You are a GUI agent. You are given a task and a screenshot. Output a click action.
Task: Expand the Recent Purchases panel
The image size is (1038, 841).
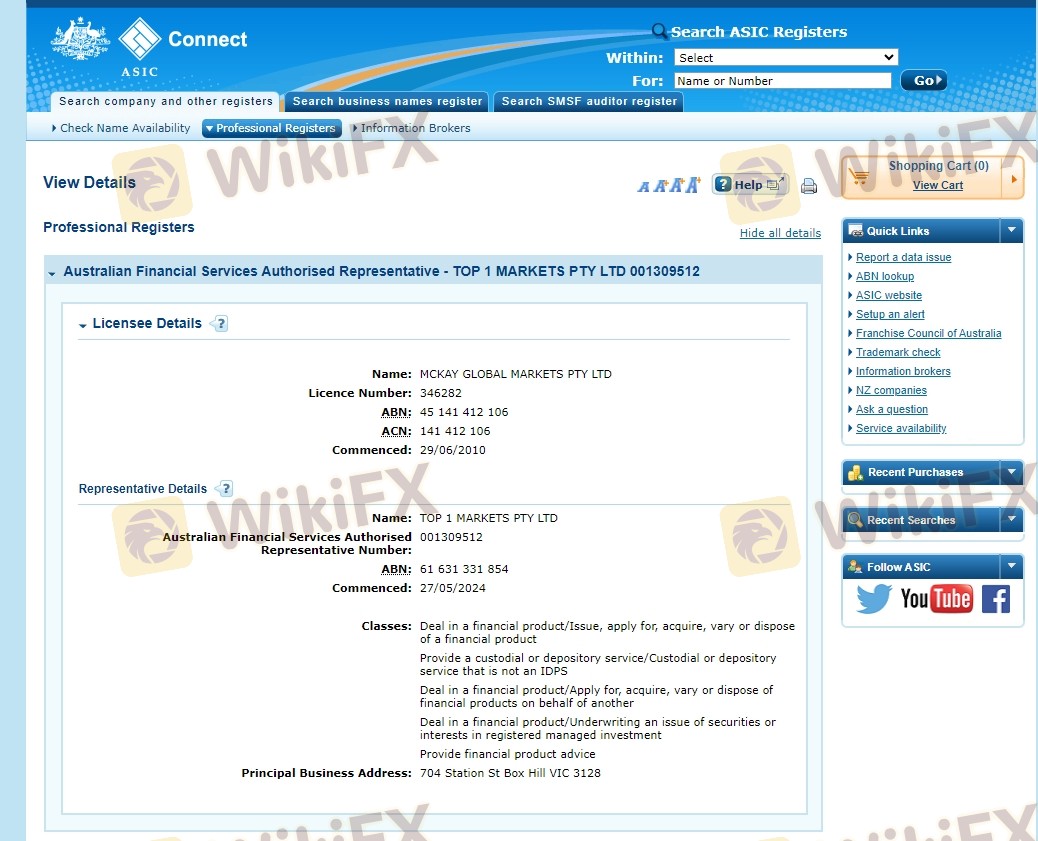pyautogui.click(x=1011, y=472)
